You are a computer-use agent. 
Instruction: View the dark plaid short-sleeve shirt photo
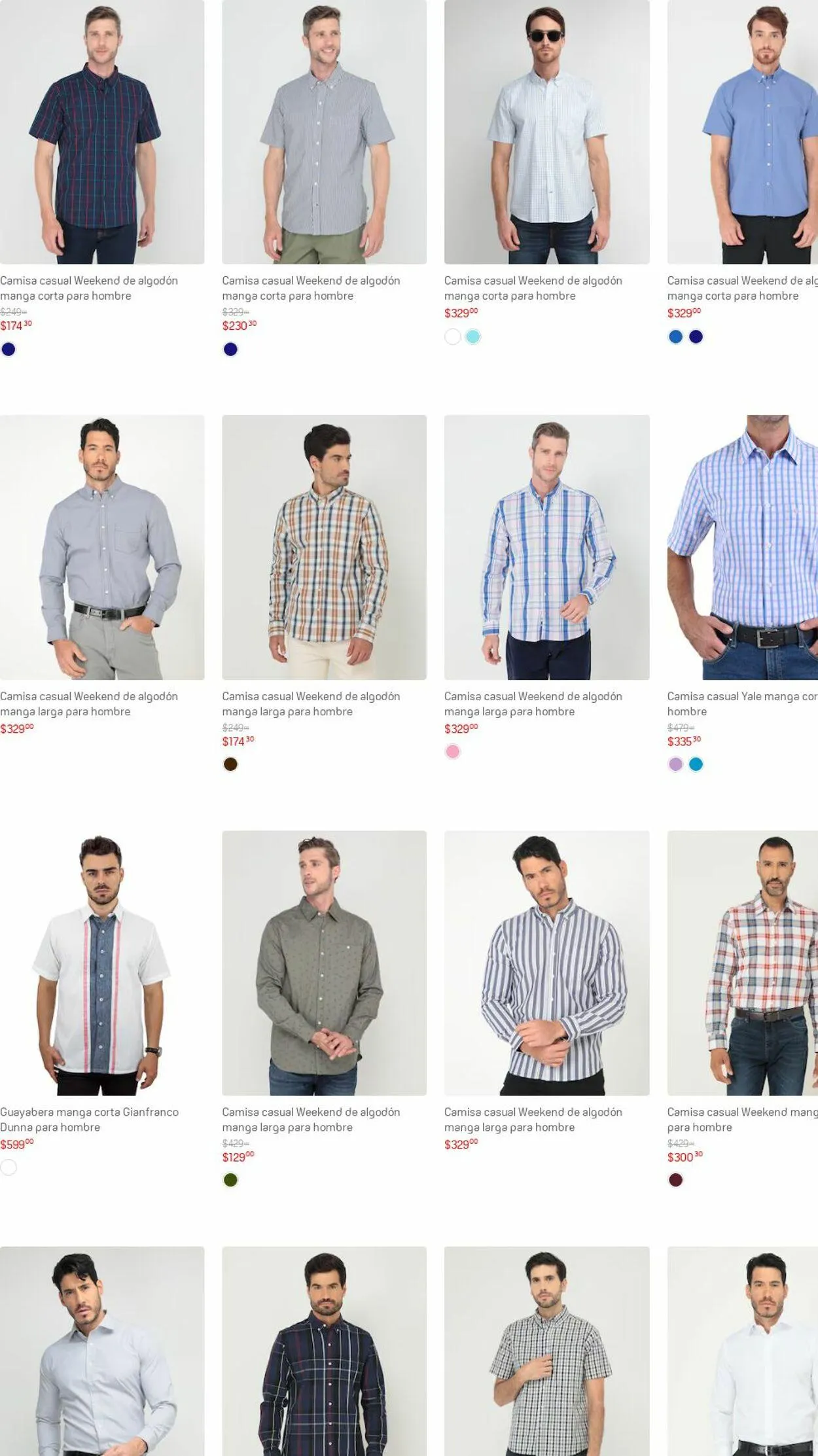102,132
